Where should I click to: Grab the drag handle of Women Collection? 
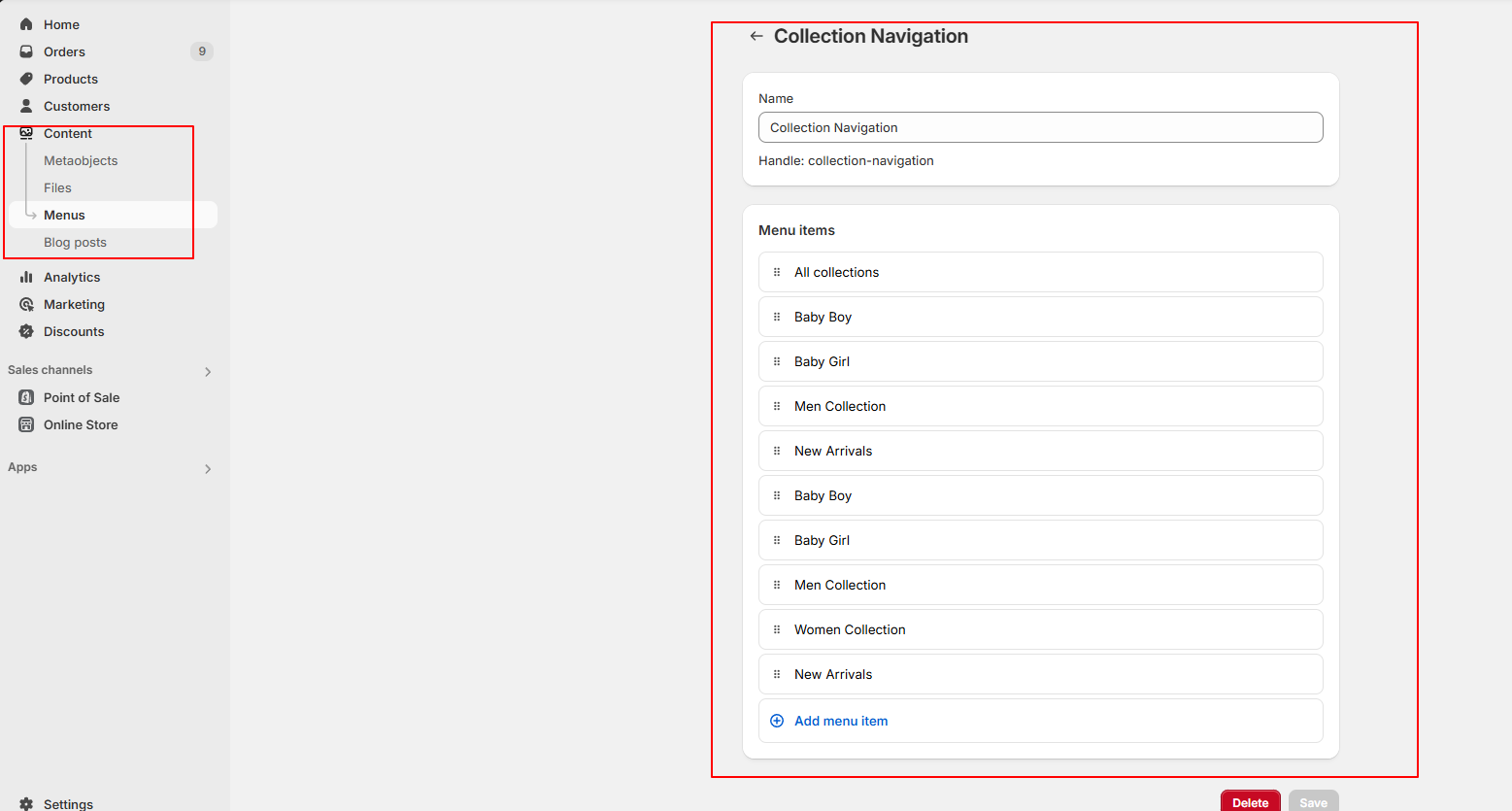click(777, 629)
